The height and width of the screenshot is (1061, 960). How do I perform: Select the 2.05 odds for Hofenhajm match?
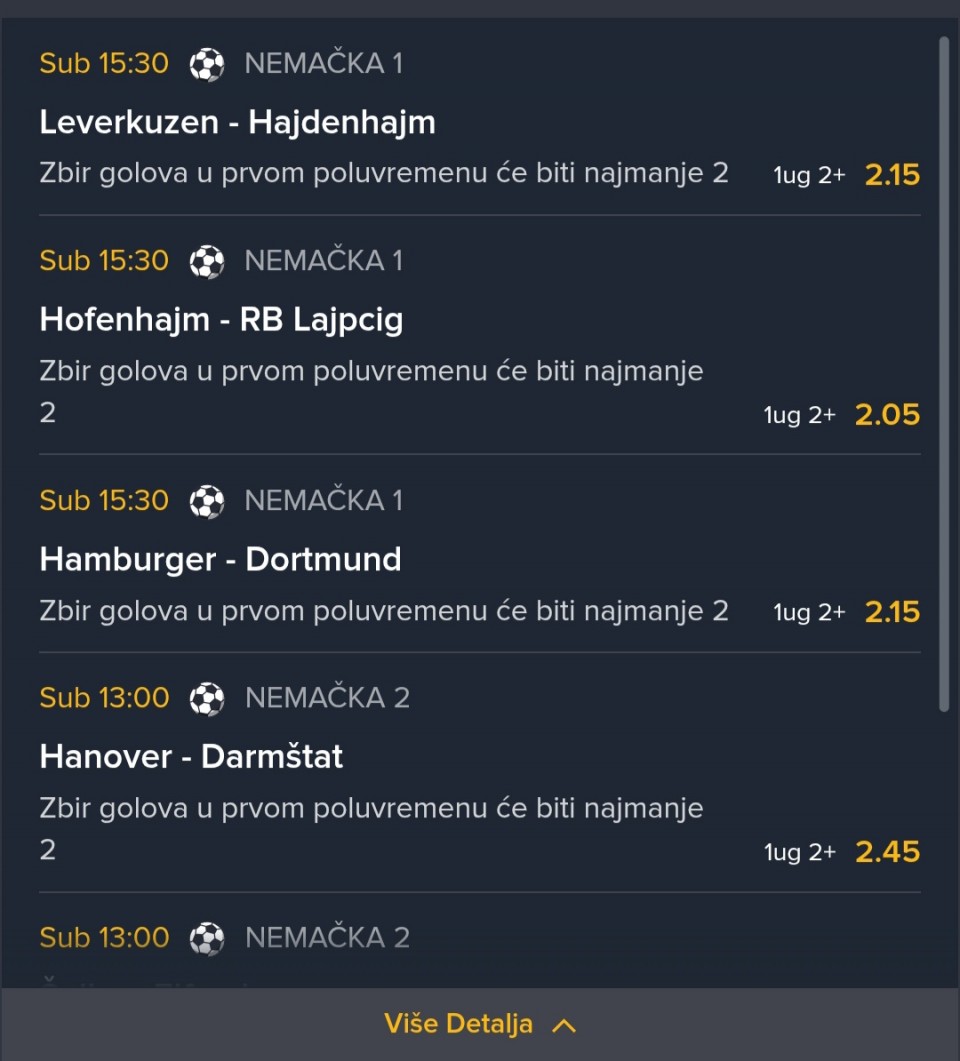pyautogui.click(x=887, y=415)
